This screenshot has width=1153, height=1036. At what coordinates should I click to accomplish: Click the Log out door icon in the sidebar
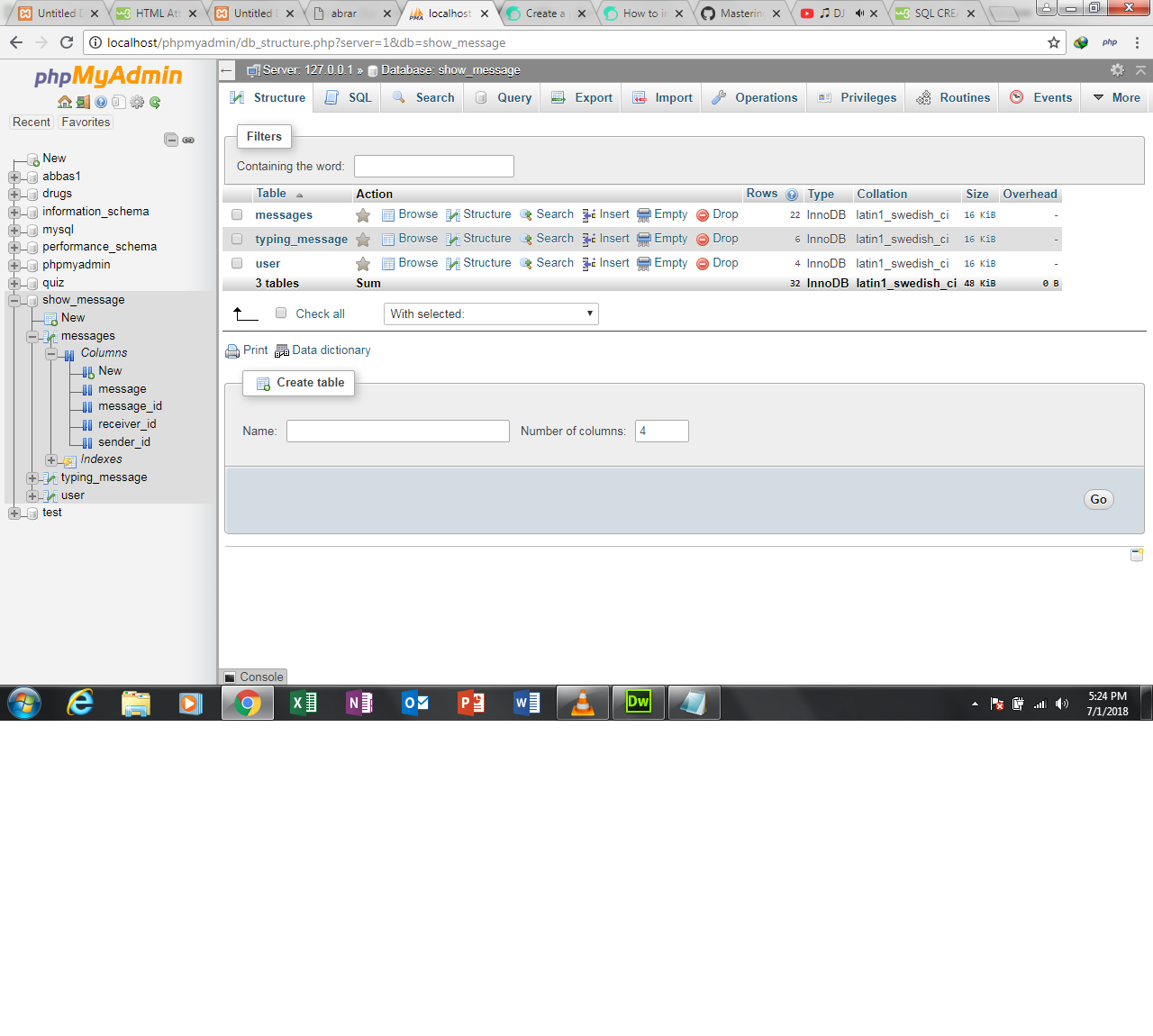point(83,102)
